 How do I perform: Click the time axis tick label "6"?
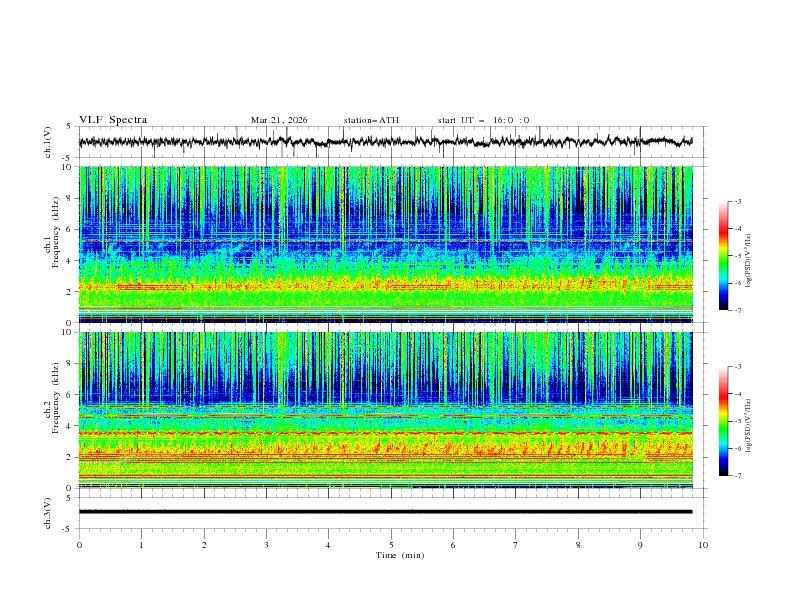coord(453,545)
